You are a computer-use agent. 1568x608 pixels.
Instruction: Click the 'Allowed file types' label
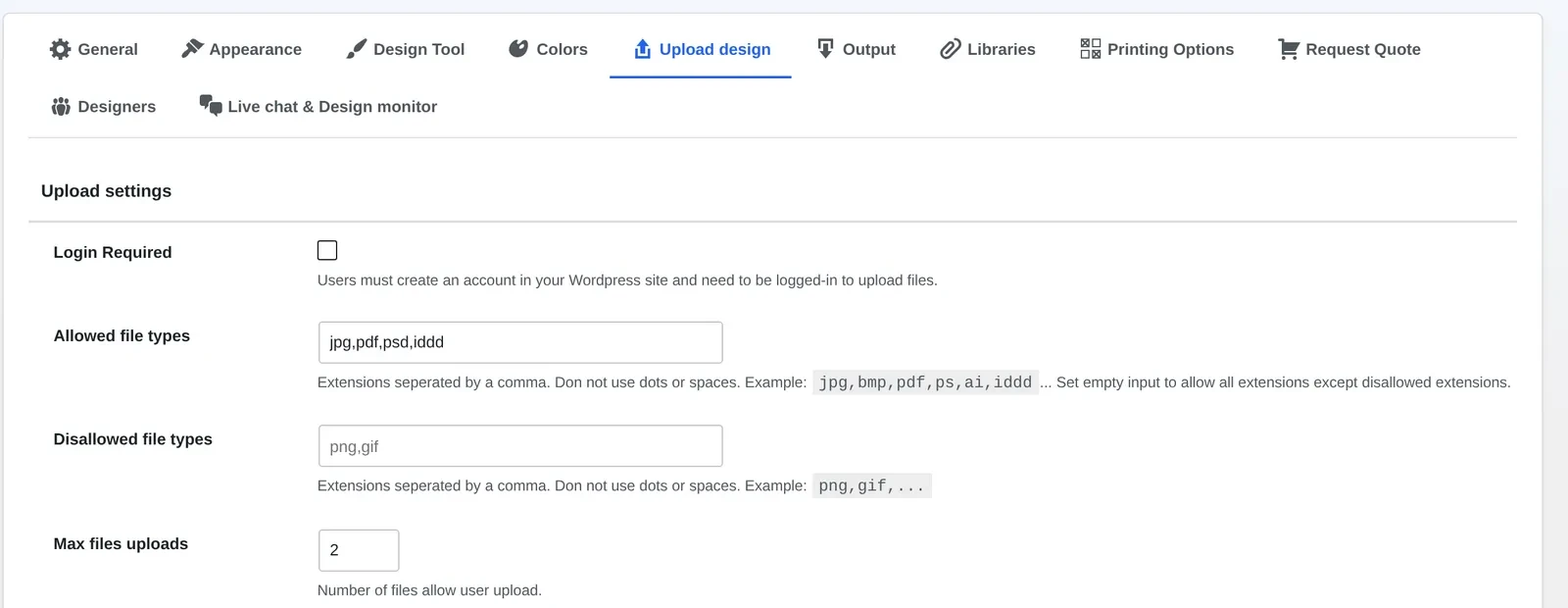(x=122, y=335)
